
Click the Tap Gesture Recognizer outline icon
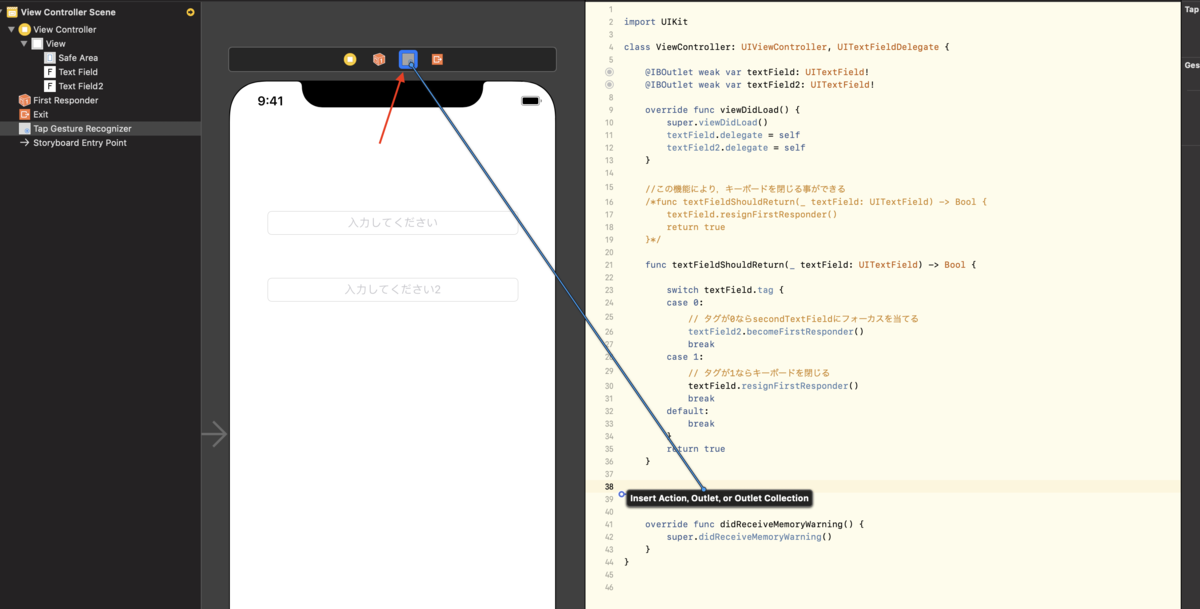pyautogui.click(x=25, y=128)
